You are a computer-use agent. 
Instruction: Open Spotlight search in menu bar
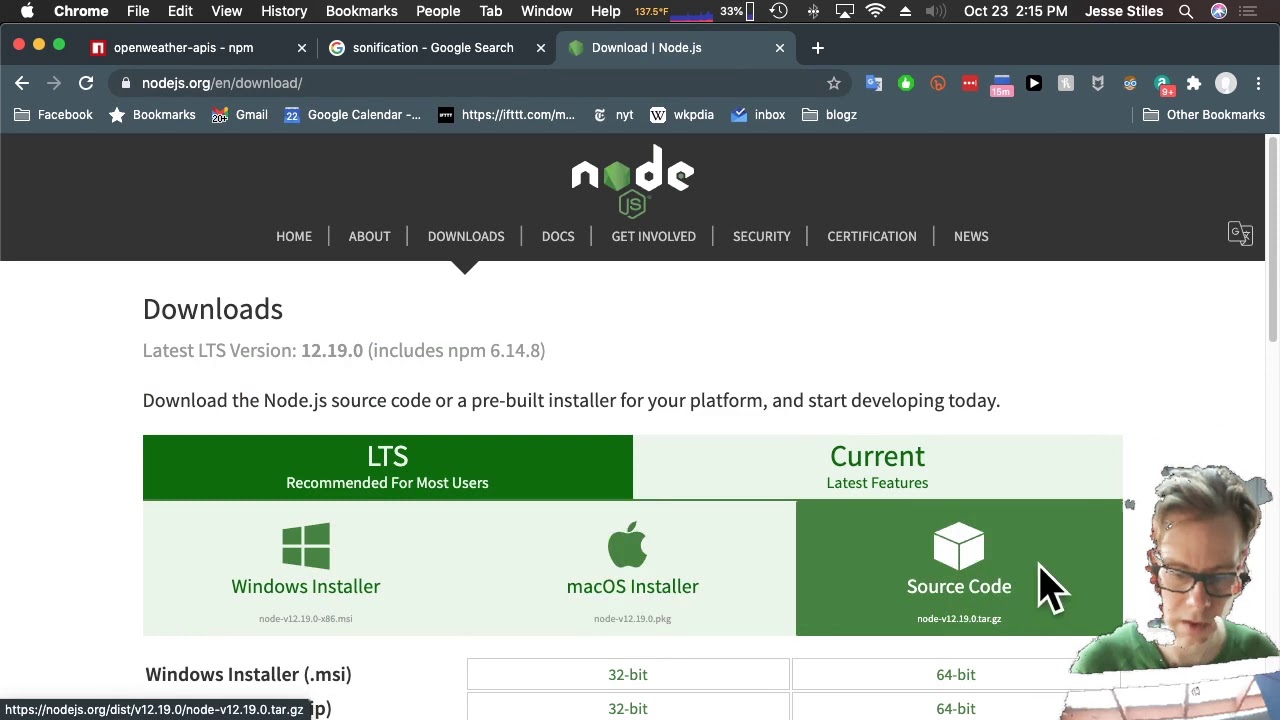click(x=1186, y=11)
